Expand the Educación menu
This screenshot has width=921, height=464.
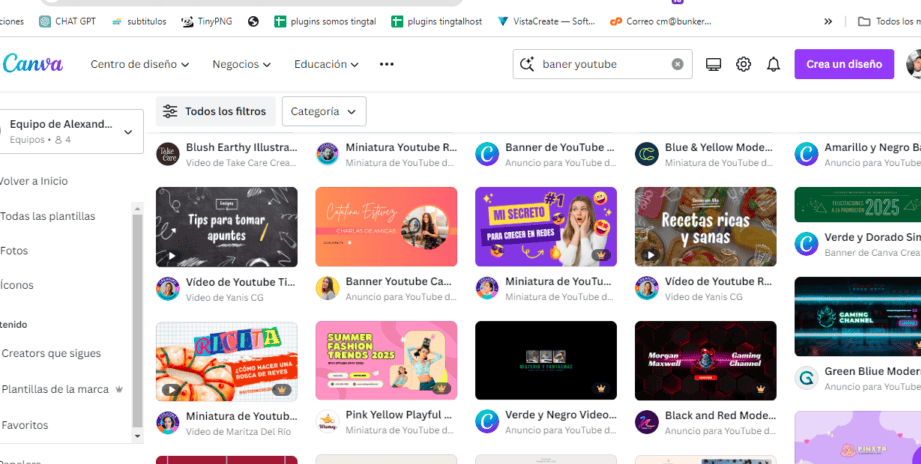tap(326, 64)
